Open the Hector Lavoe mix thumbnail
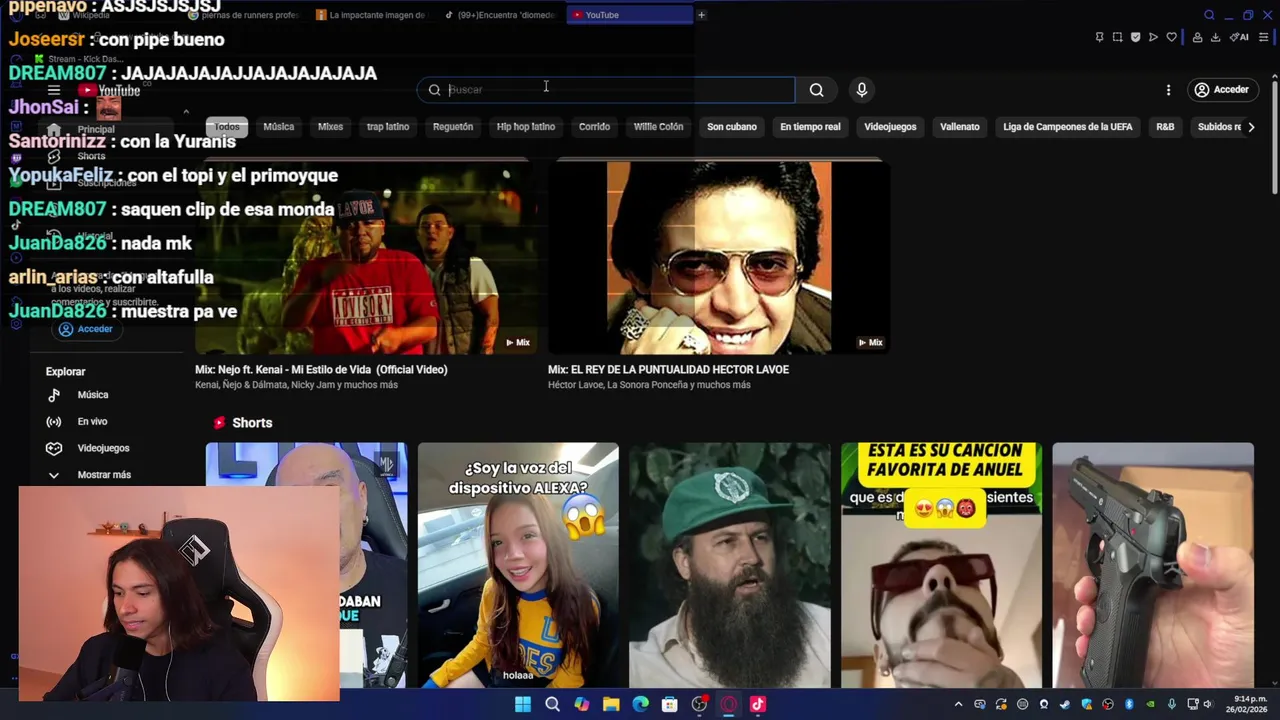This screenshot has height=720, width=1280. [x=718, y=257]
